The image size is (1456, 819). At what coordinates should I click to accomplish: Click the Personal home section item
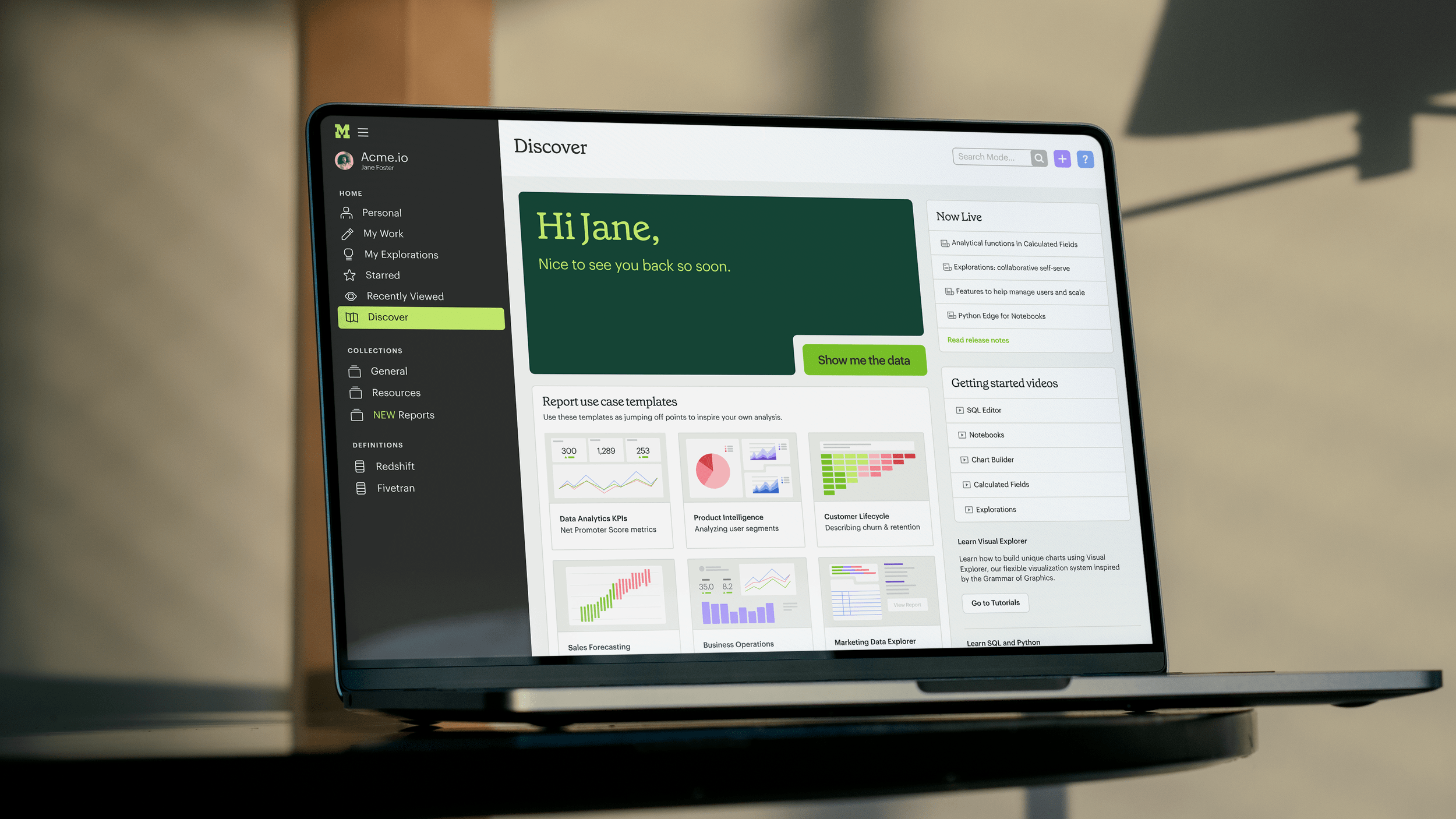click(381, 211)
